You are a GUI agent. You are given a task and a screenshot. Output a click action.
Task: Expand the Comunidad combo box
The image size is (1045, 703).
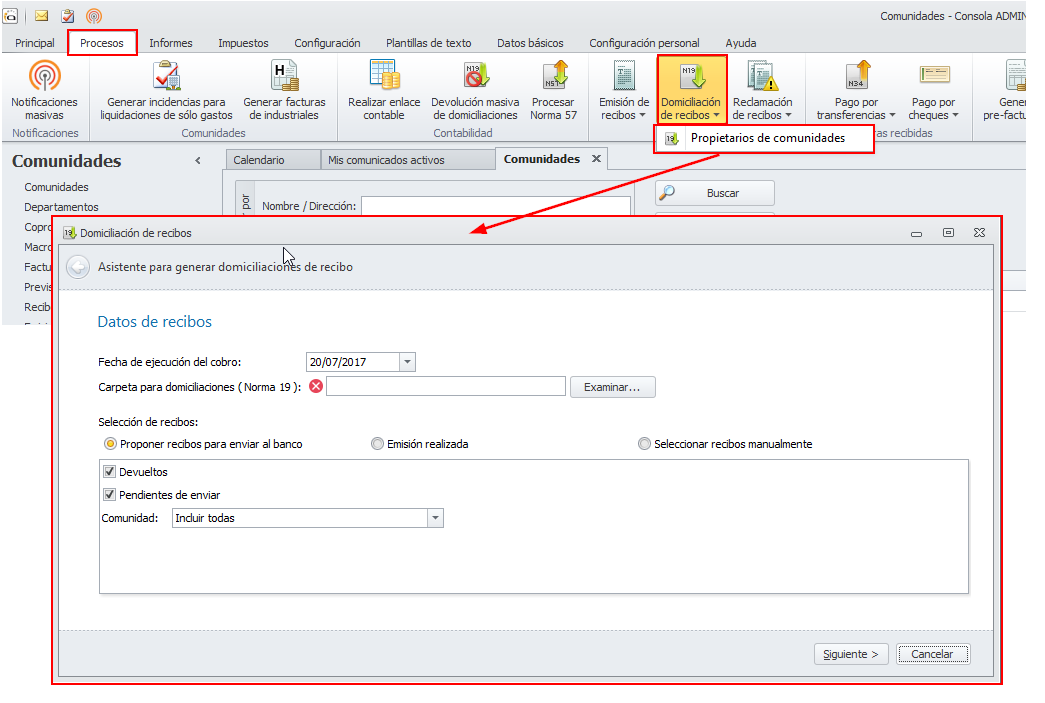[x=435, y=518]
